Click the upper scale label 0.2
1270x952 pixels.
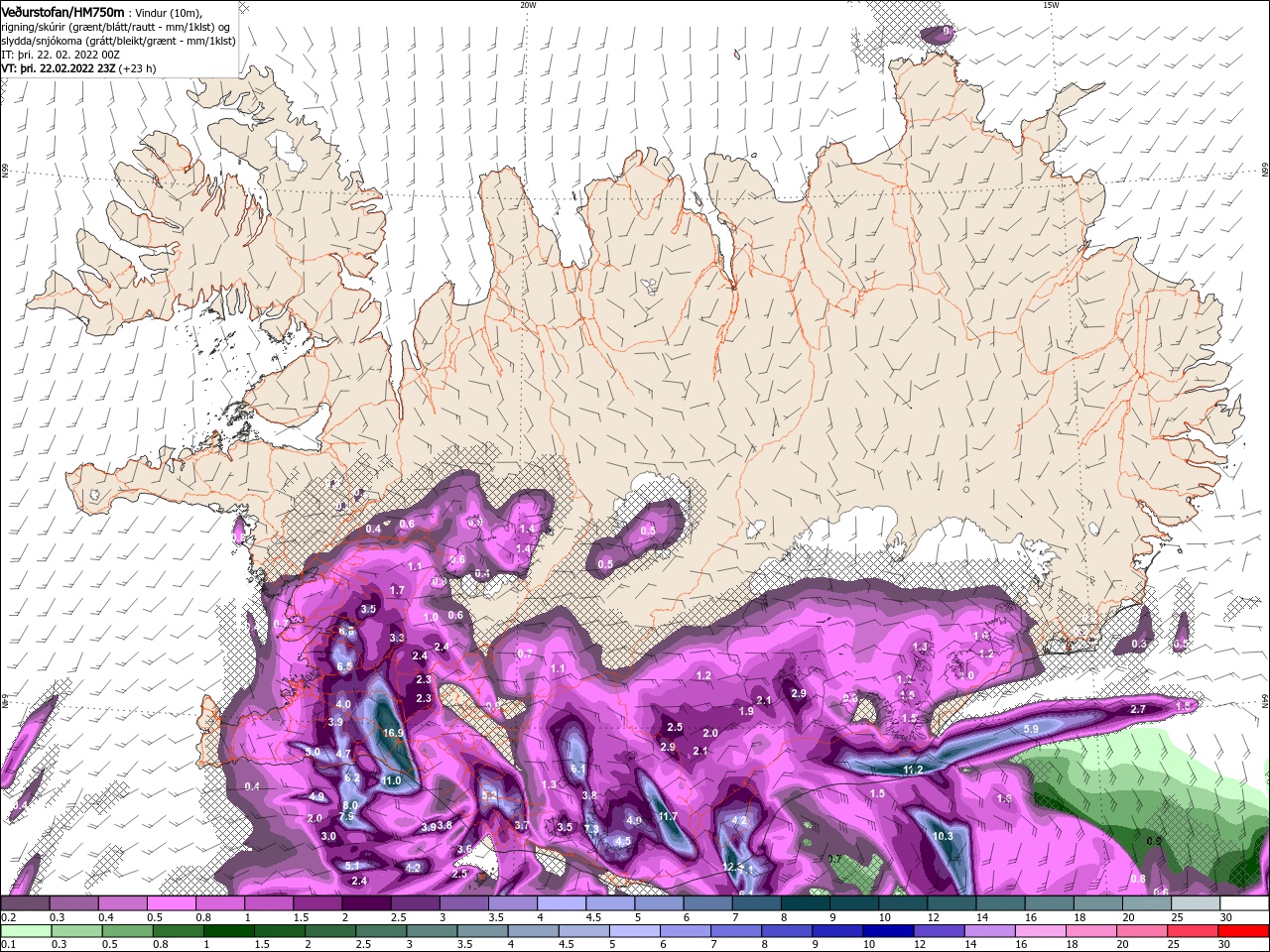8,917
